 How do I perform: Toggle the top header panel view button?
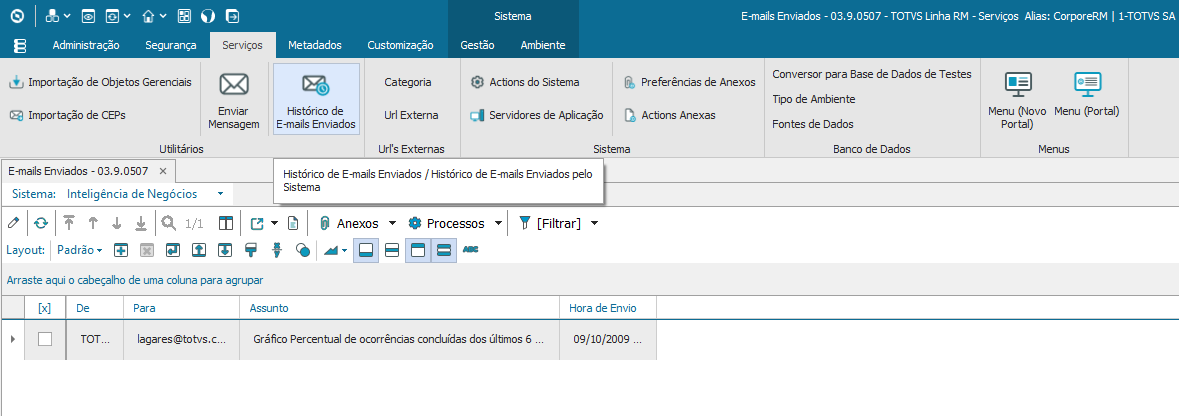coord(418,250)
